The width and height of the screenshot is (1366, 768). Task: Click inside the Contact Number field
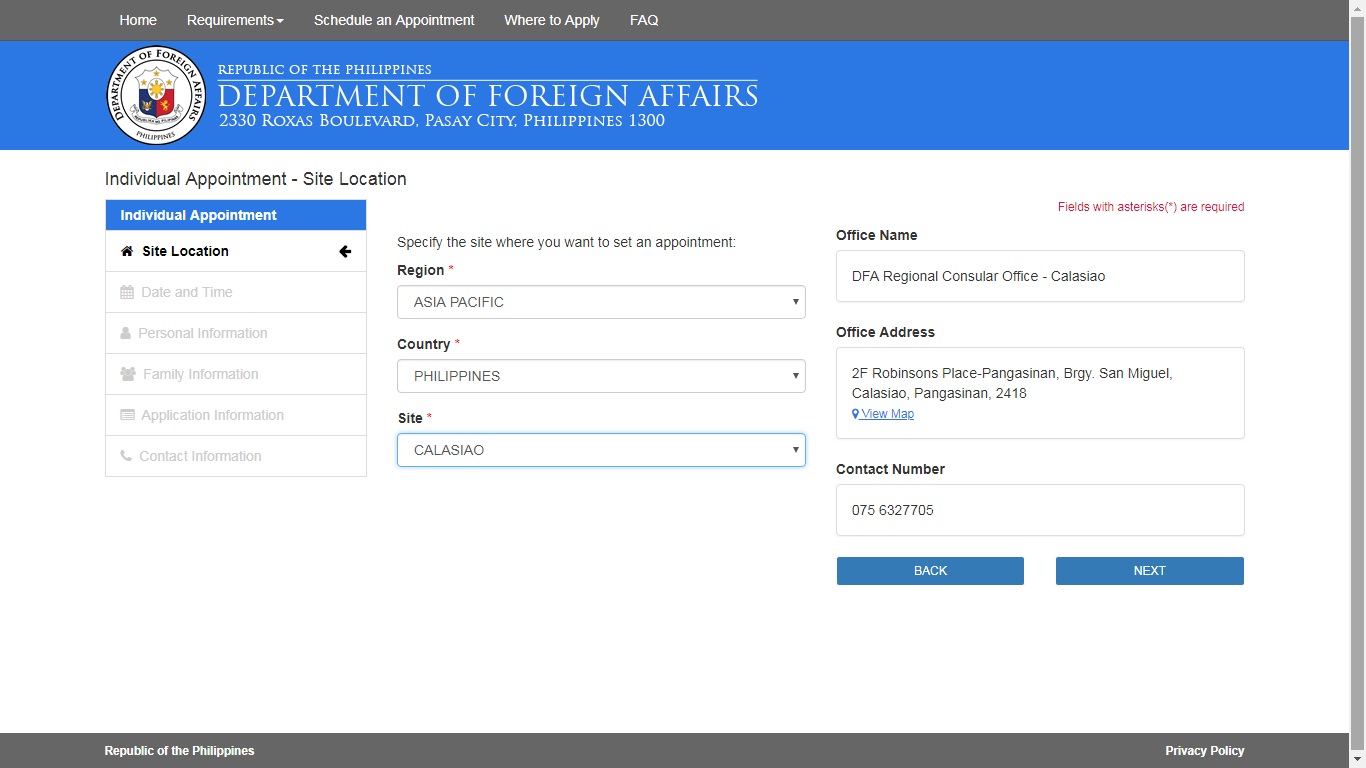(x=1040, y=510)
